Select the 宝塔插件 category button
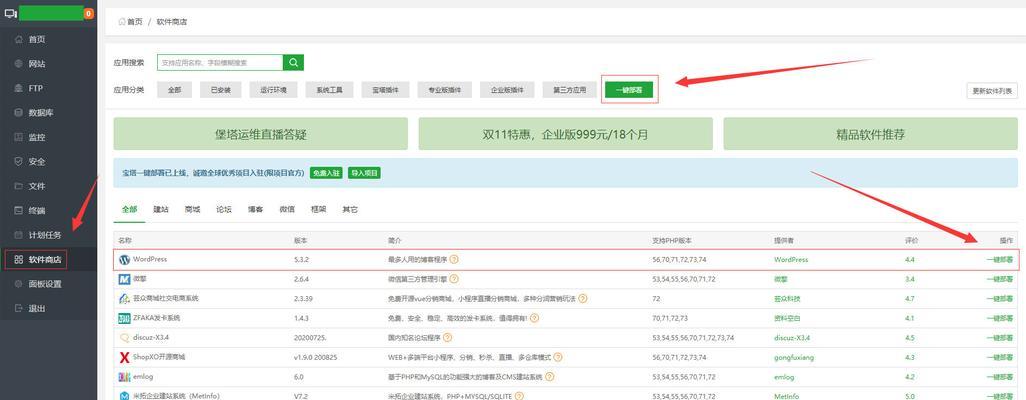The width and height of the screenshot is (1026, 400). tap(385, 90)
